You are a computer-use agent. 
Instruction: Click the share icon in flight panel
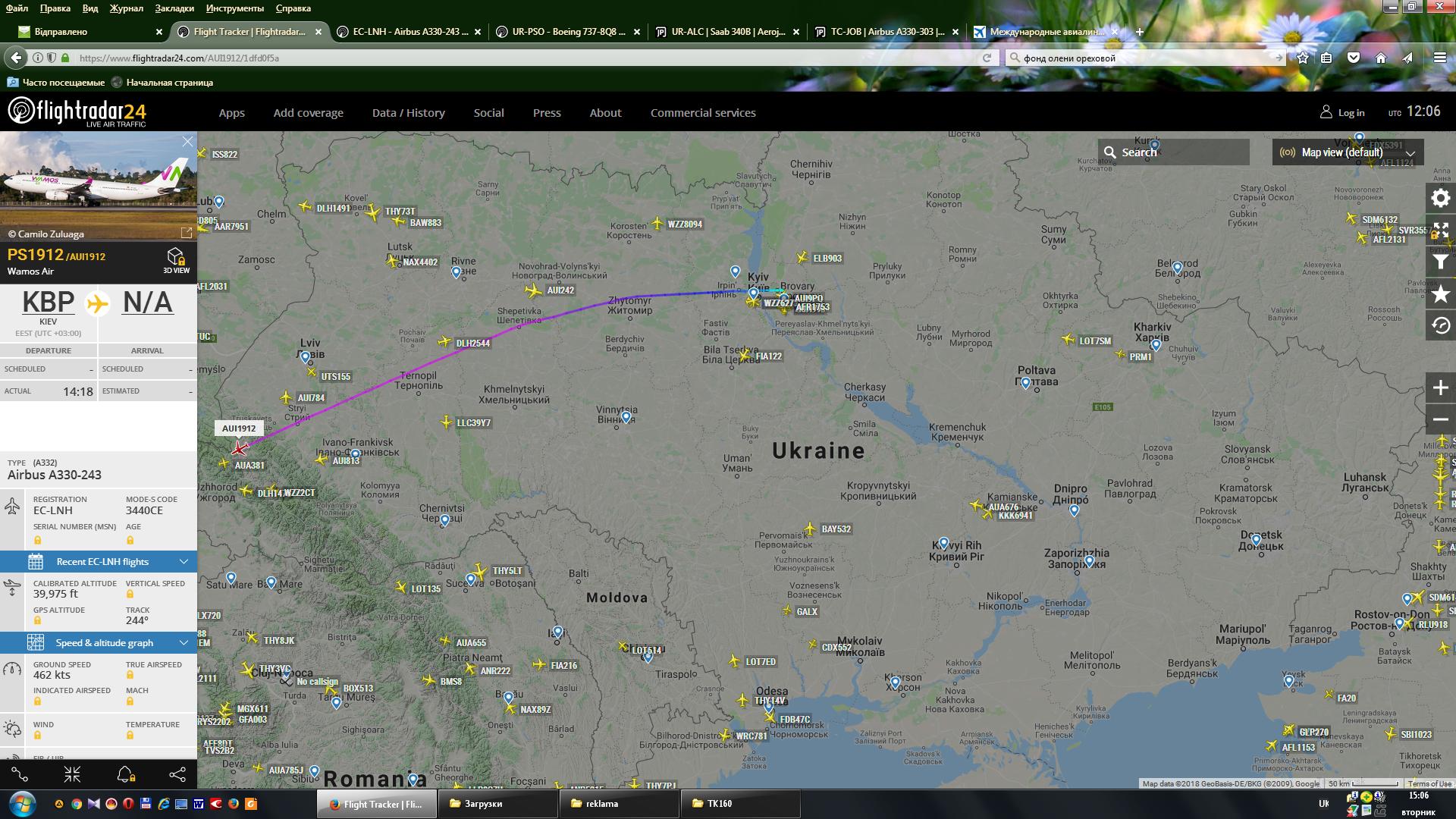point(177,774)
